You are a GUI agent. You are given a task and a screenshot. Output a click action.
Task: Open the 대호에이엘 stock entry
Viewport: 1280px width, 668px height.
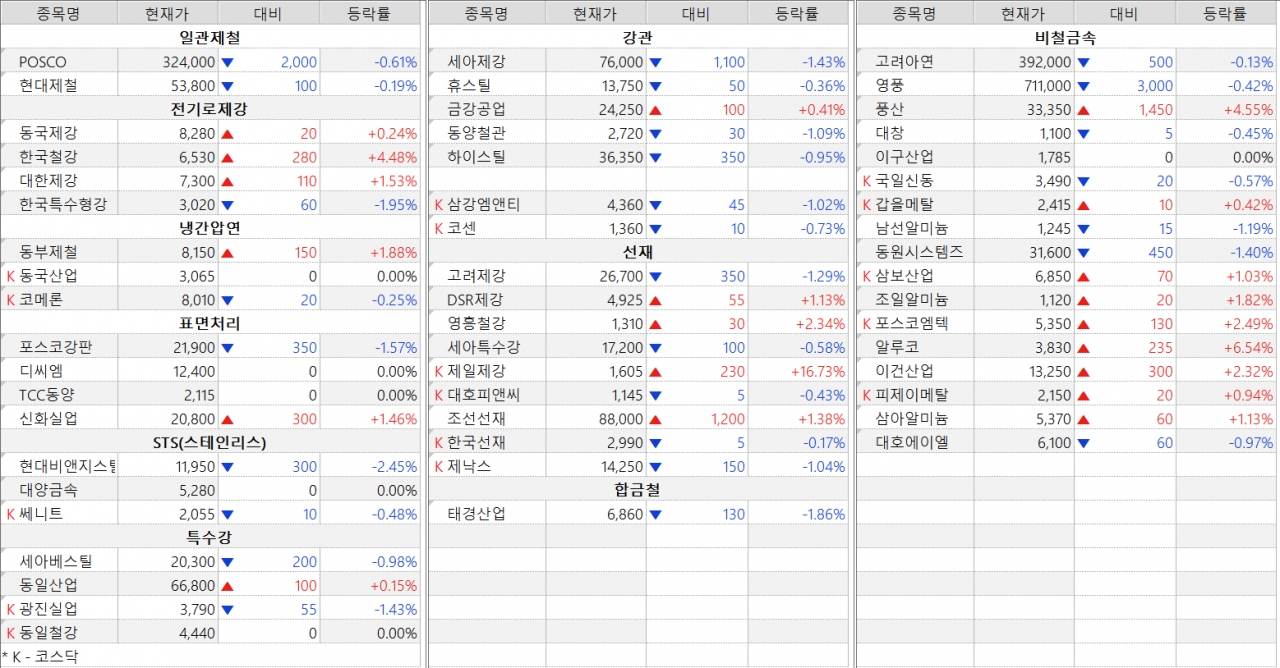911,443
